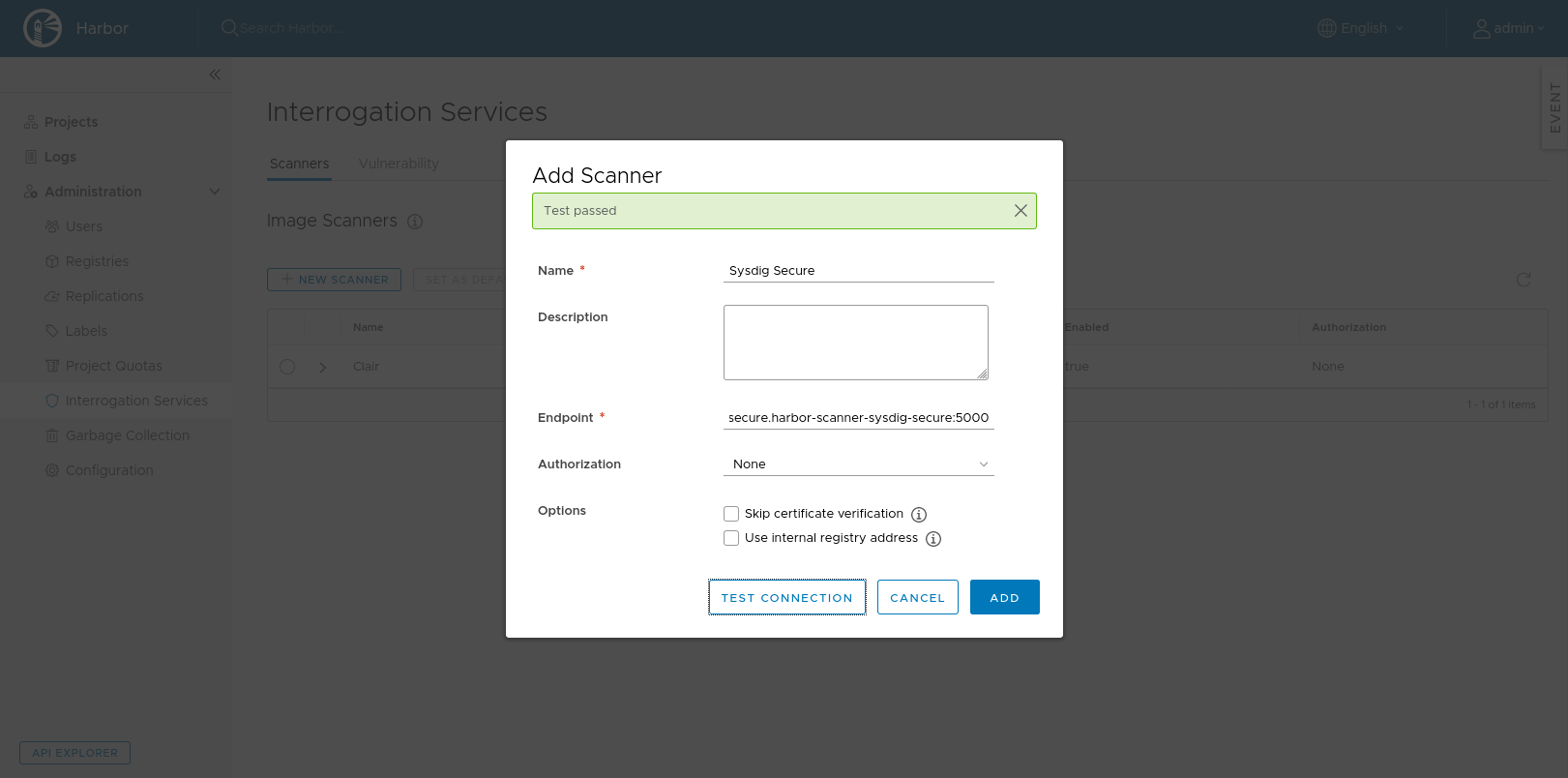Open the admin account dropdown
This screenshot has width=1568, height=778.
click(1509, 28)
